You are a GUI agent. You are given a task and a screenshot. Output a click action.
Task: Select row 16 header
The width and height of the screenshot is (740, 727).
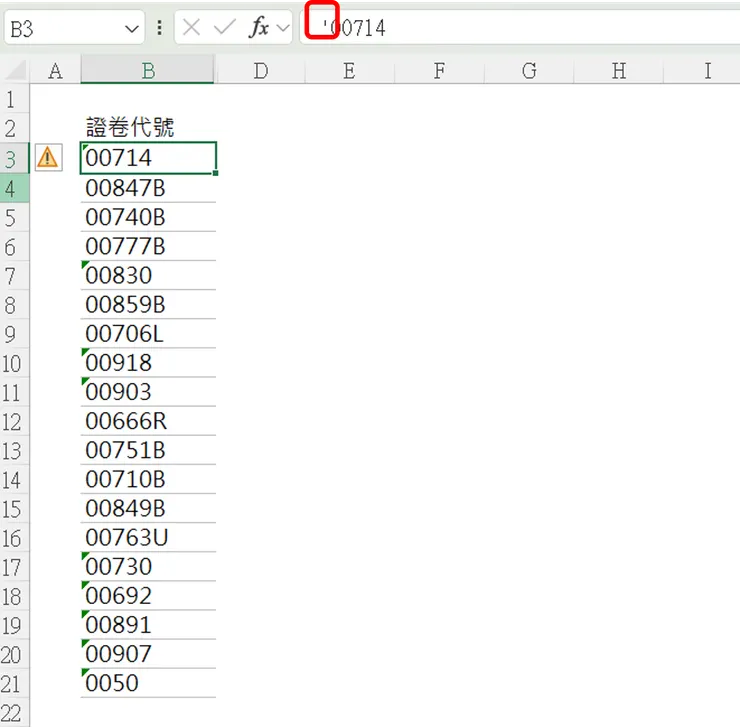[14, 538]
